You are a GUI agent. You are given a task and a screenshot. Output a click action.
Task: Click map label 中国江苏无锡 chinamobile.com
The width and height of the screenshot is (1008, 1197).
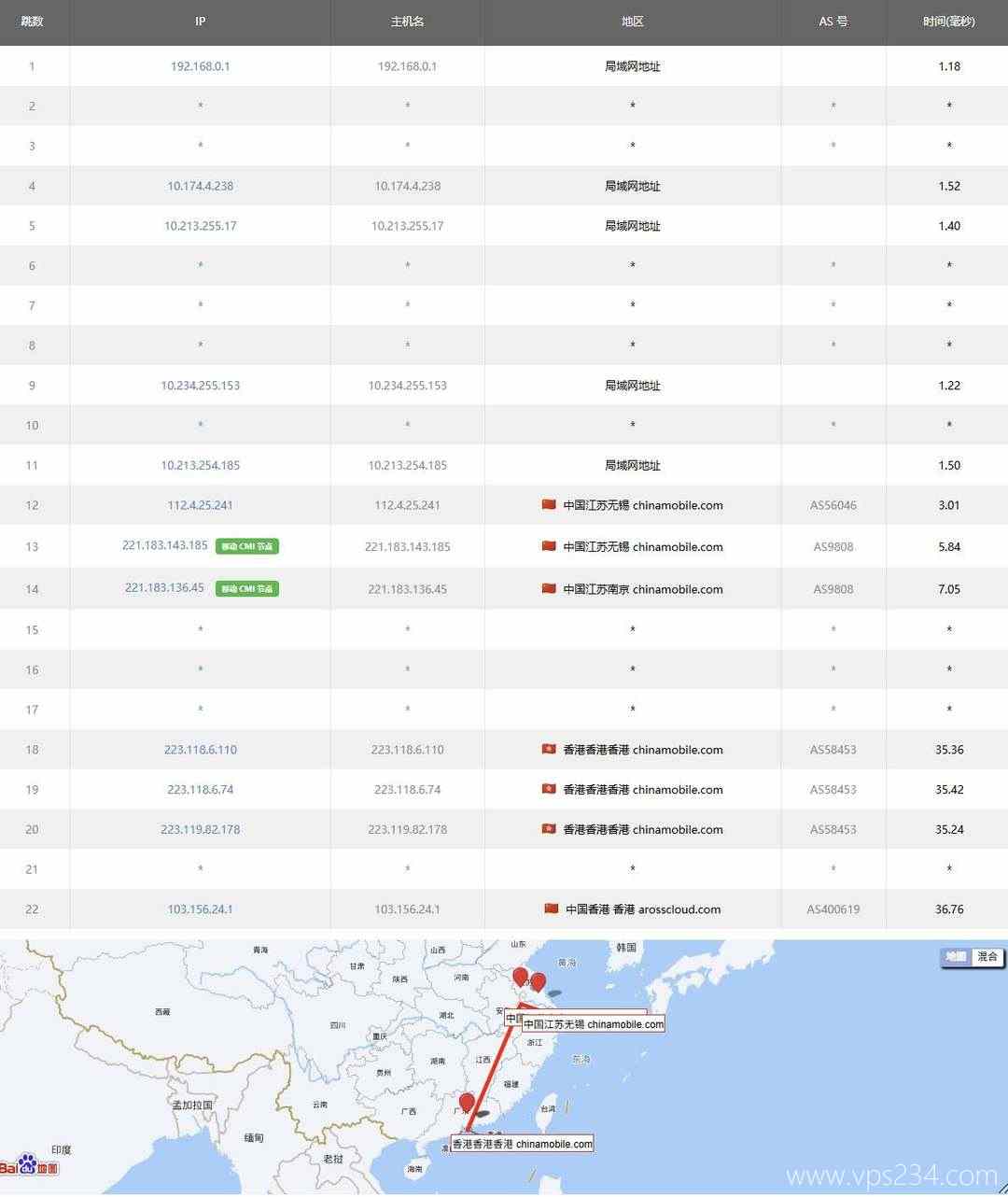(594, 1024)
